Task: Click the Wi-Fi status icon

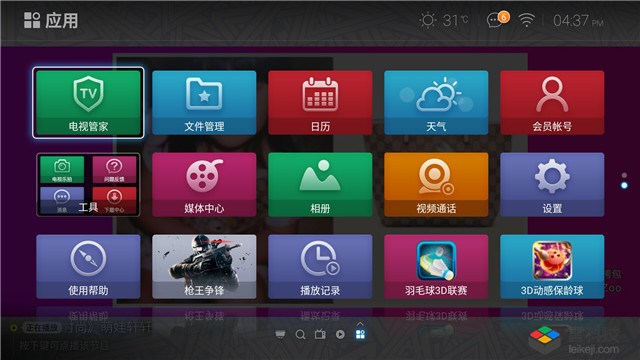Action: (x=527, y=20)
